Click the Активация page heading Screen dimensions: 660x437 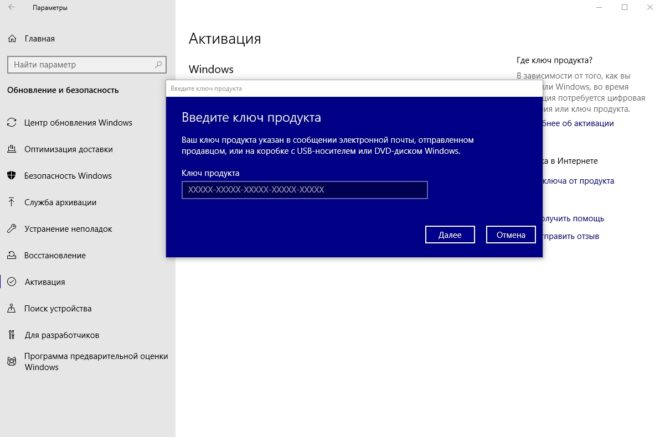click(225, 38)
